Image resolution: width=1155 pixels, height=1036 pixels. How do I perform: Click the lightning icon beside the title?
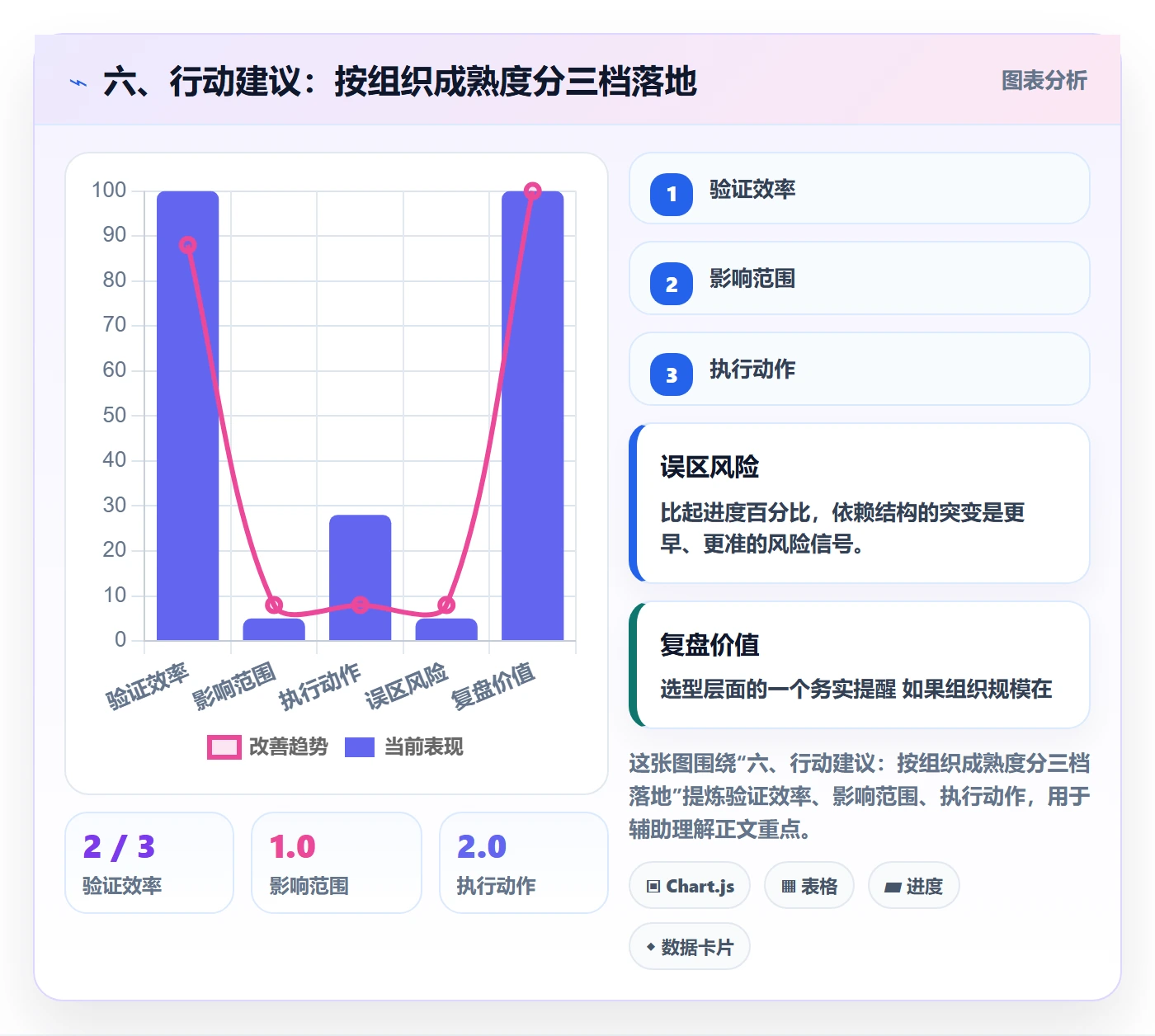(78, 82)
